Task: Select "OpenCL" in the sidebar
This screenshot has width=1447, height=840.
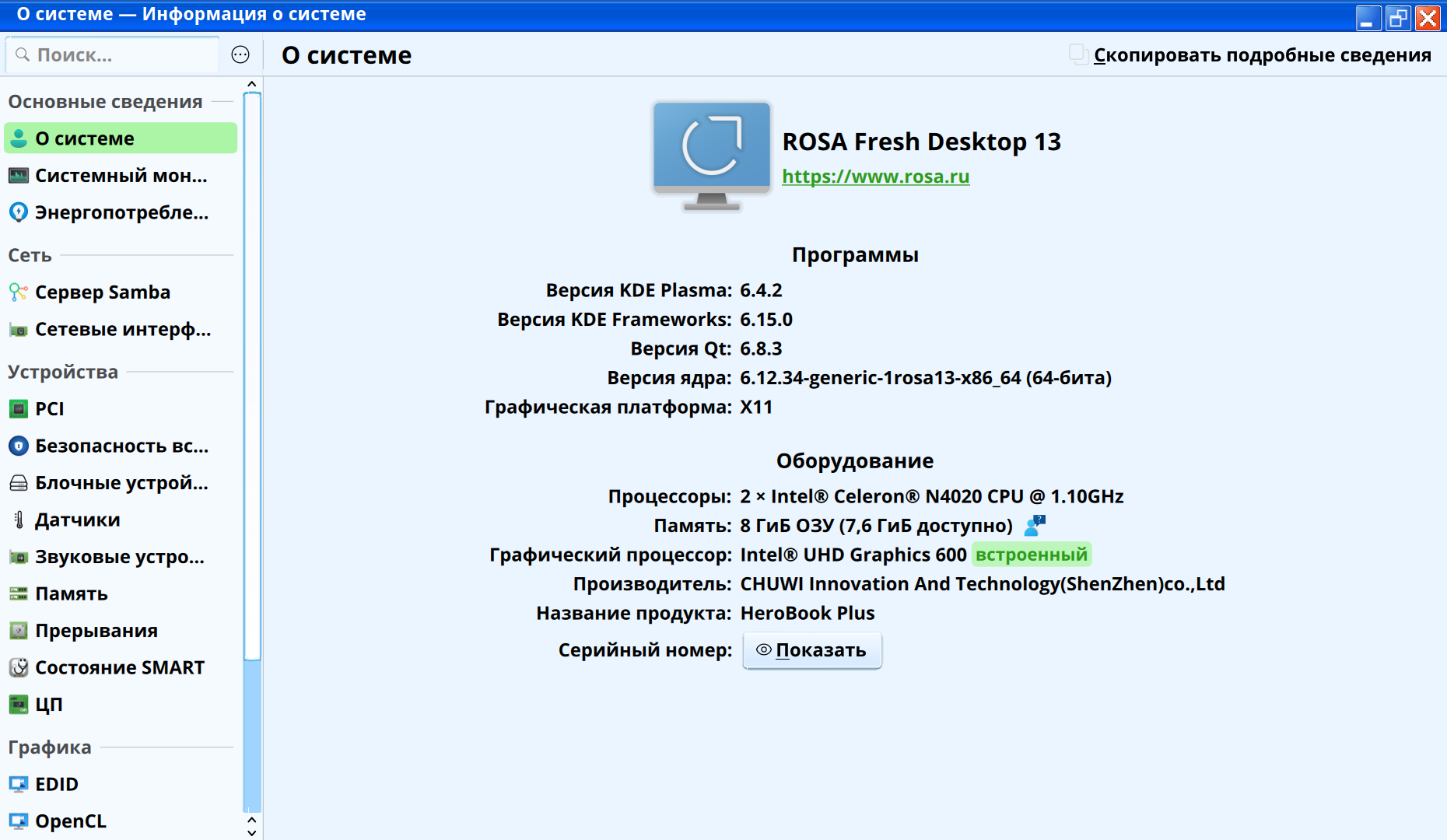Action: 121,821
